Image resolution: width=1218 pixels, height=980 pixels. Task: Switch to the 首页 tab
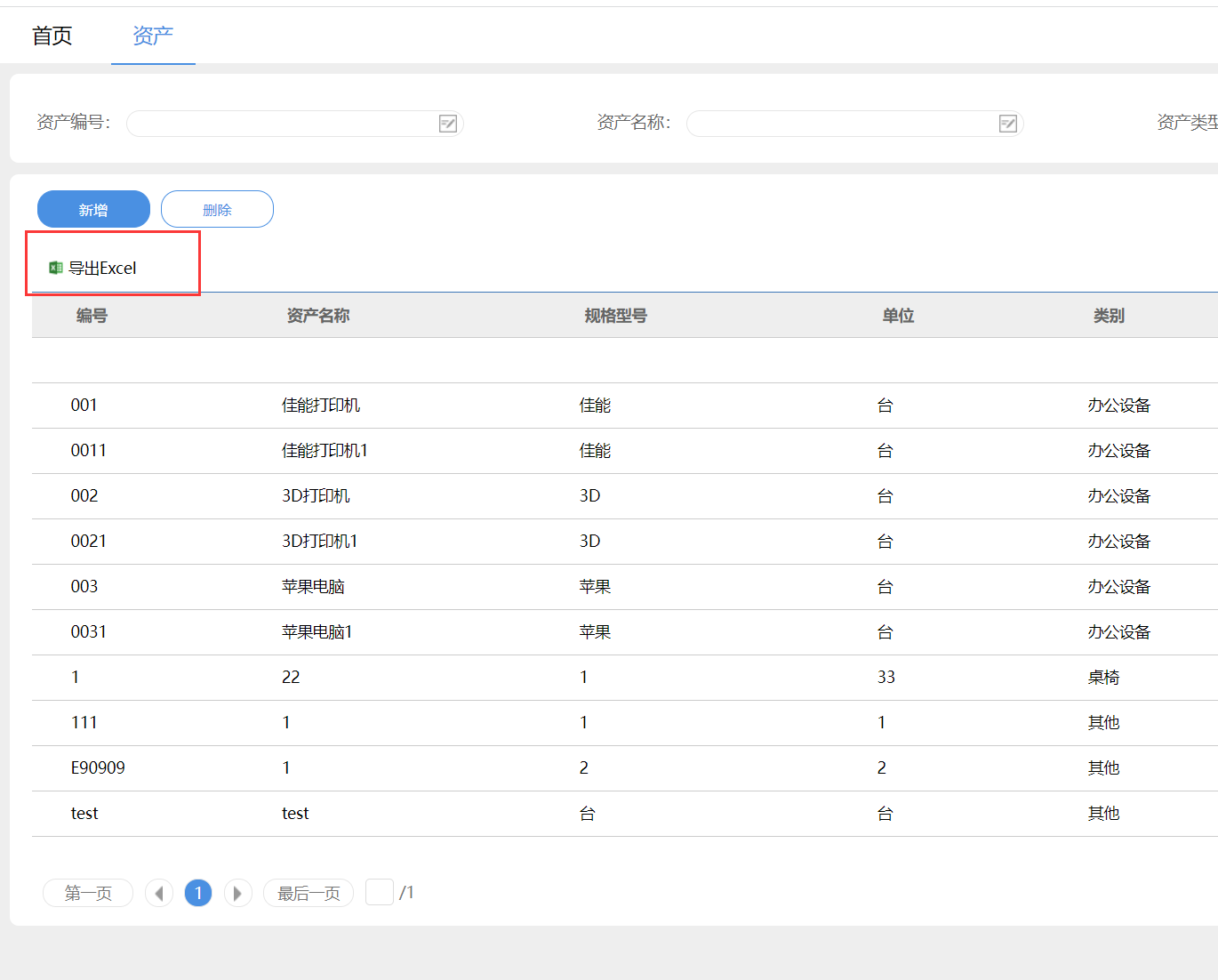(52, 36)
